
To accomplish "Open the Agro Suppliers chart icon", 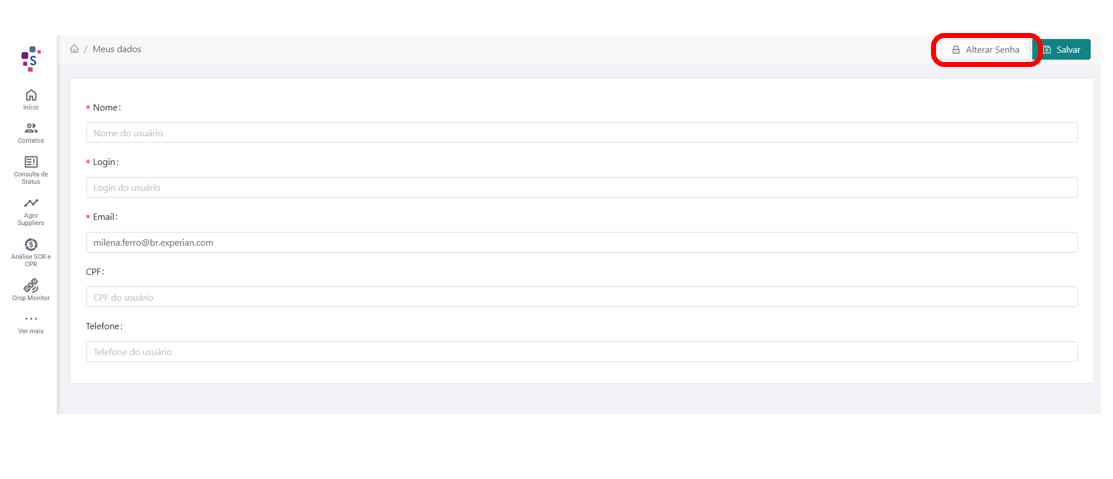I will click(31, 203).
